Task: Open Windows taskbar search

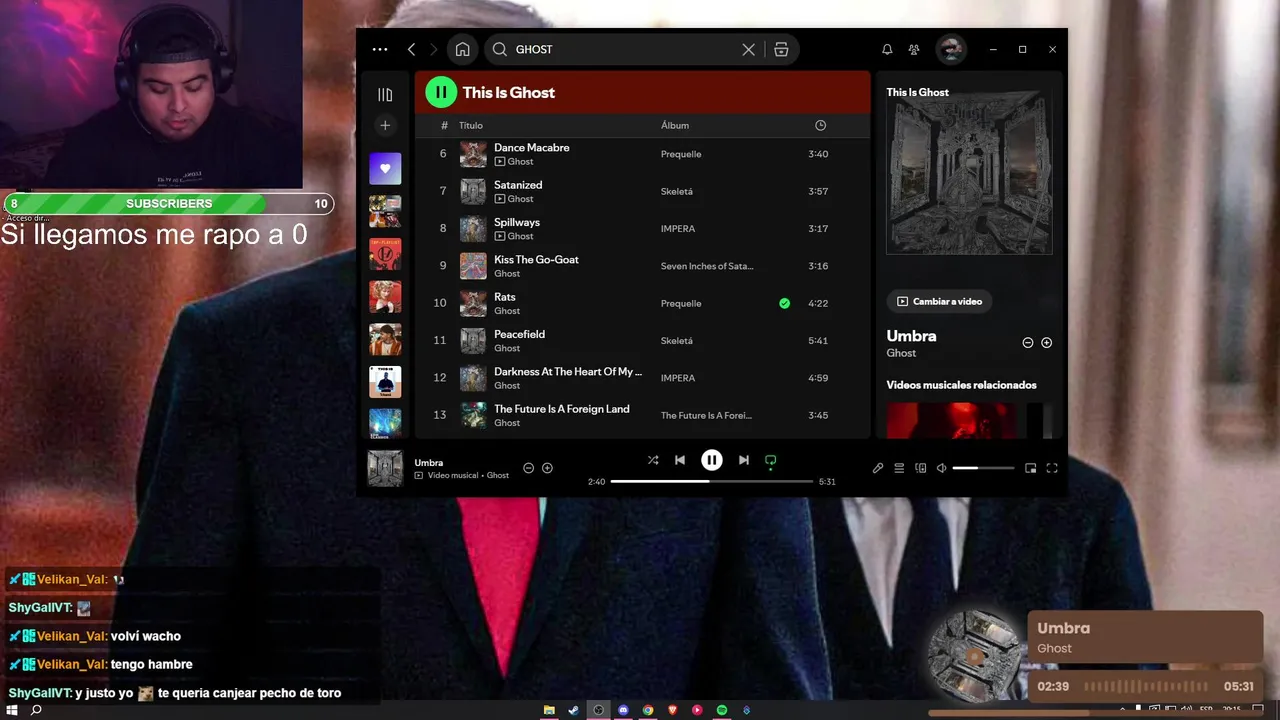Action: point(37,710)
